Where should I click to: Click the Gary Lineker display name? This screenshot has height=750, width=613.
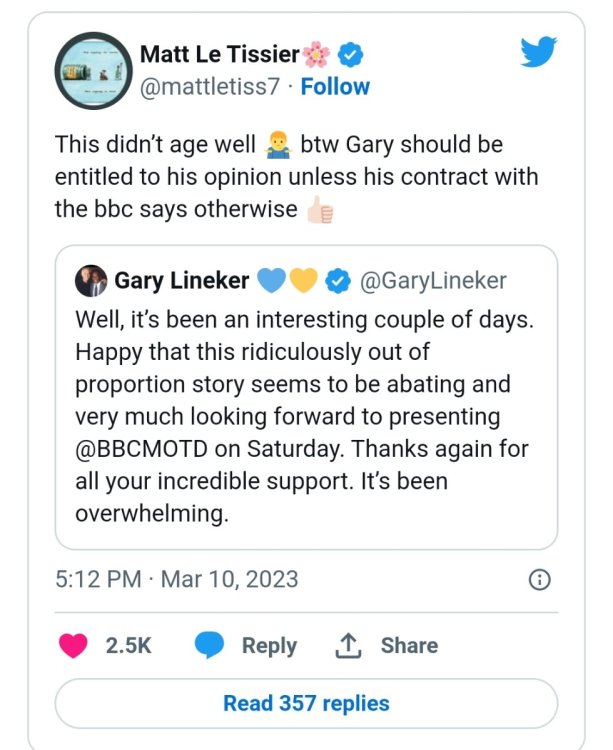pos(182,281)
